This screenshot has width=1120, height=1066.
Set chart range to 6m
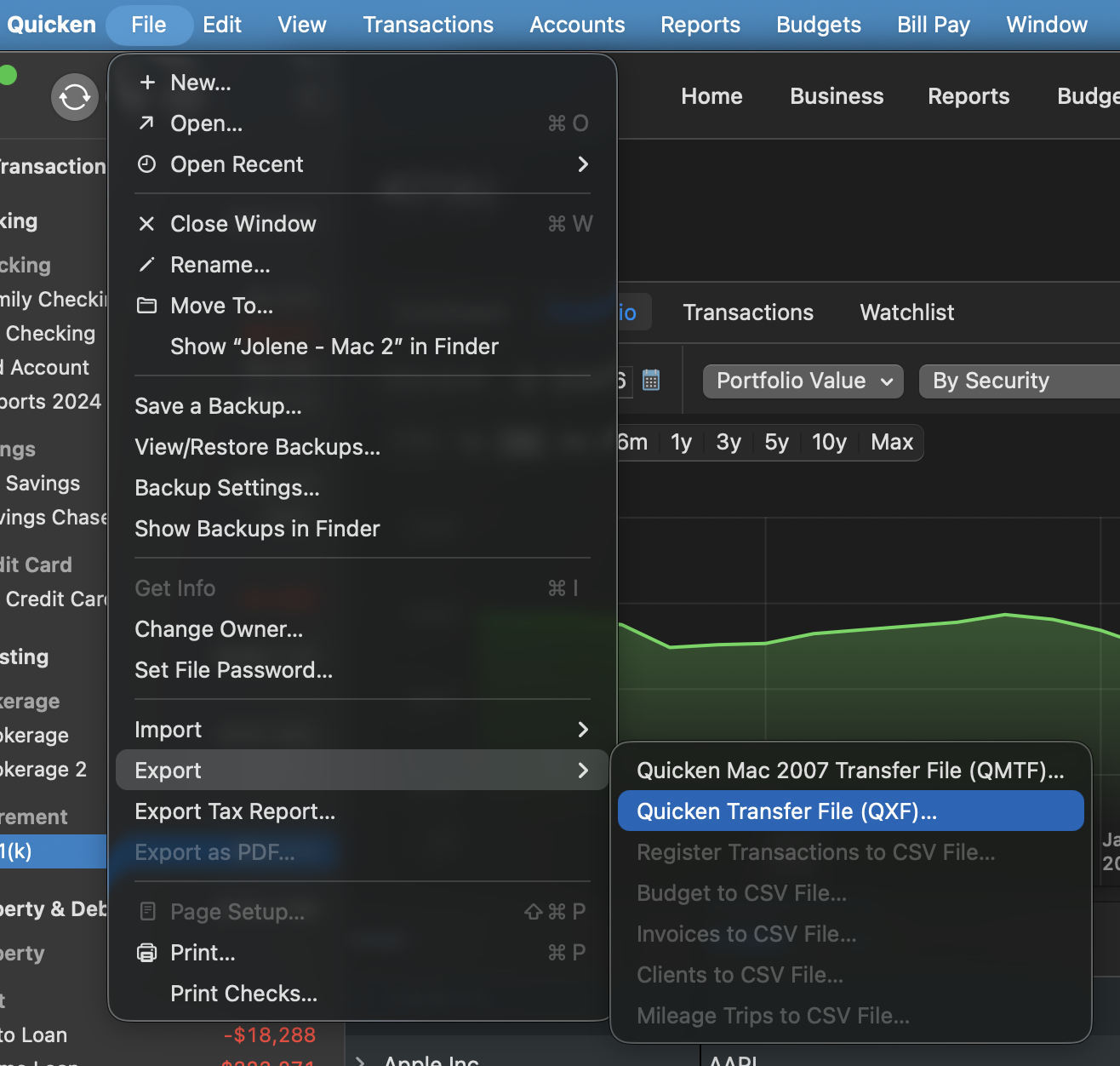[632, 442]
